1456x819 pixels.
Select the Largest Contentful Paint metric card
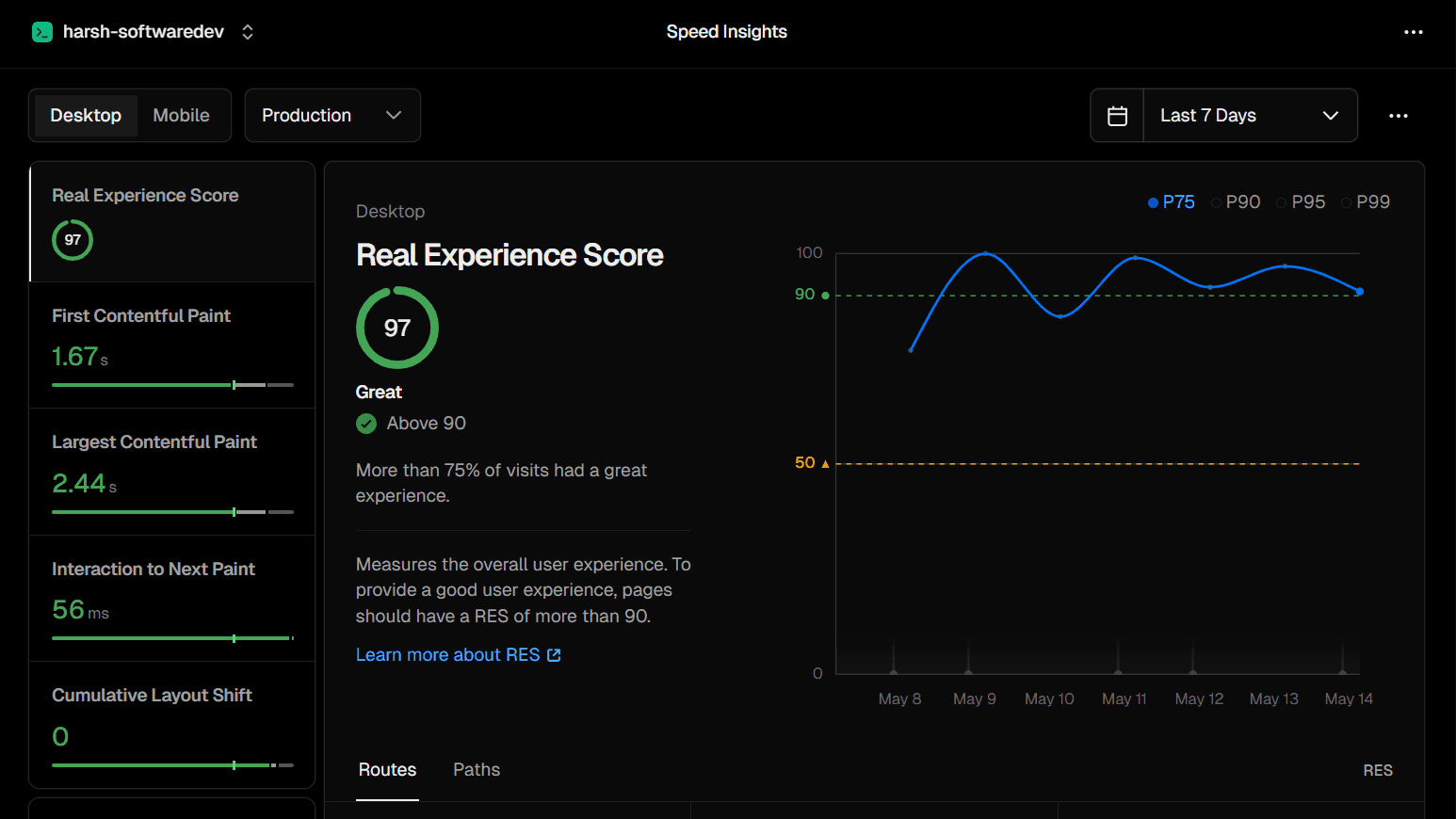coord(172,472)
